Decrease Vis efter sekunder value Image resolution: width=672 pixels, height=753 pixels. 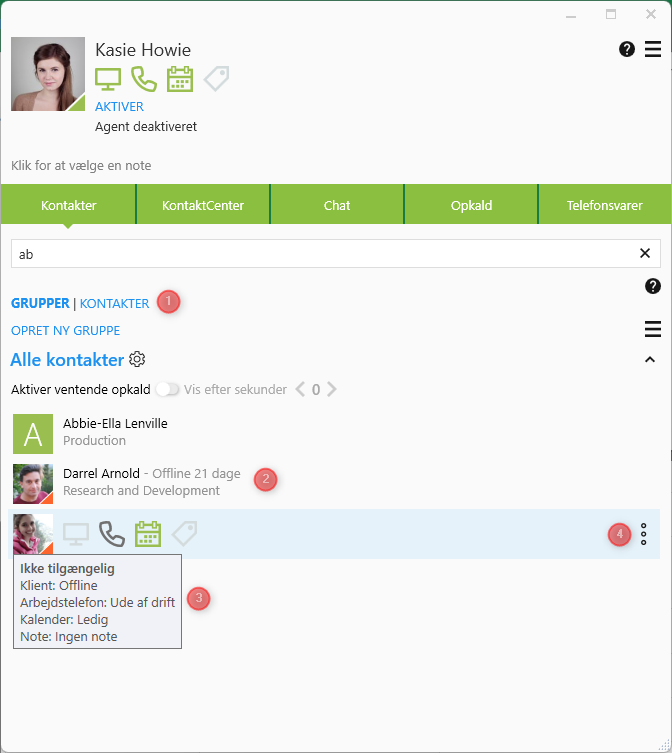coord(300,389)
